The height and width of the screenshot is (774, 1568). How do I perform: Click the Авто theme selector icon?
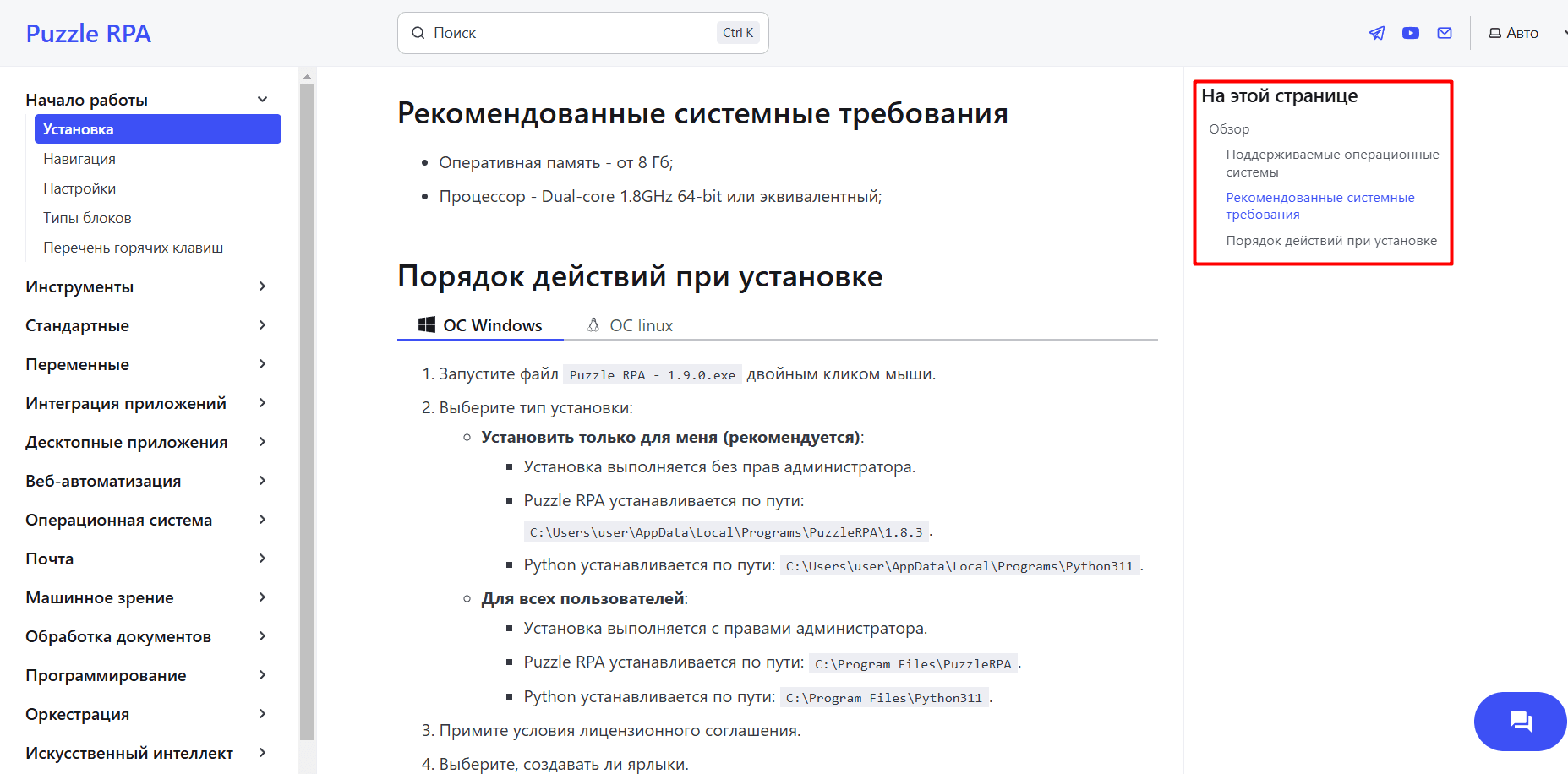pyautogui.click(x=1494, y=32)
